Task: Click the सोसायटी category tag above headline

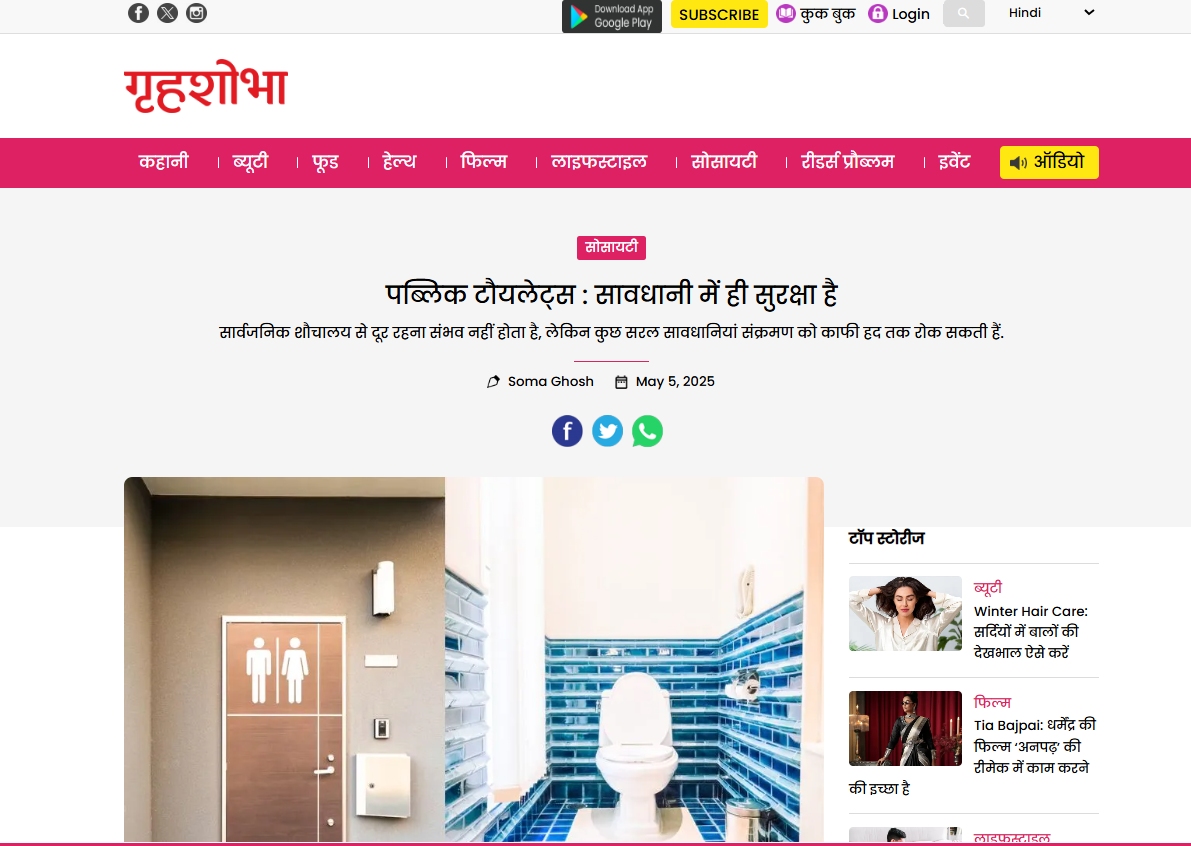Action: coord(611,248)
